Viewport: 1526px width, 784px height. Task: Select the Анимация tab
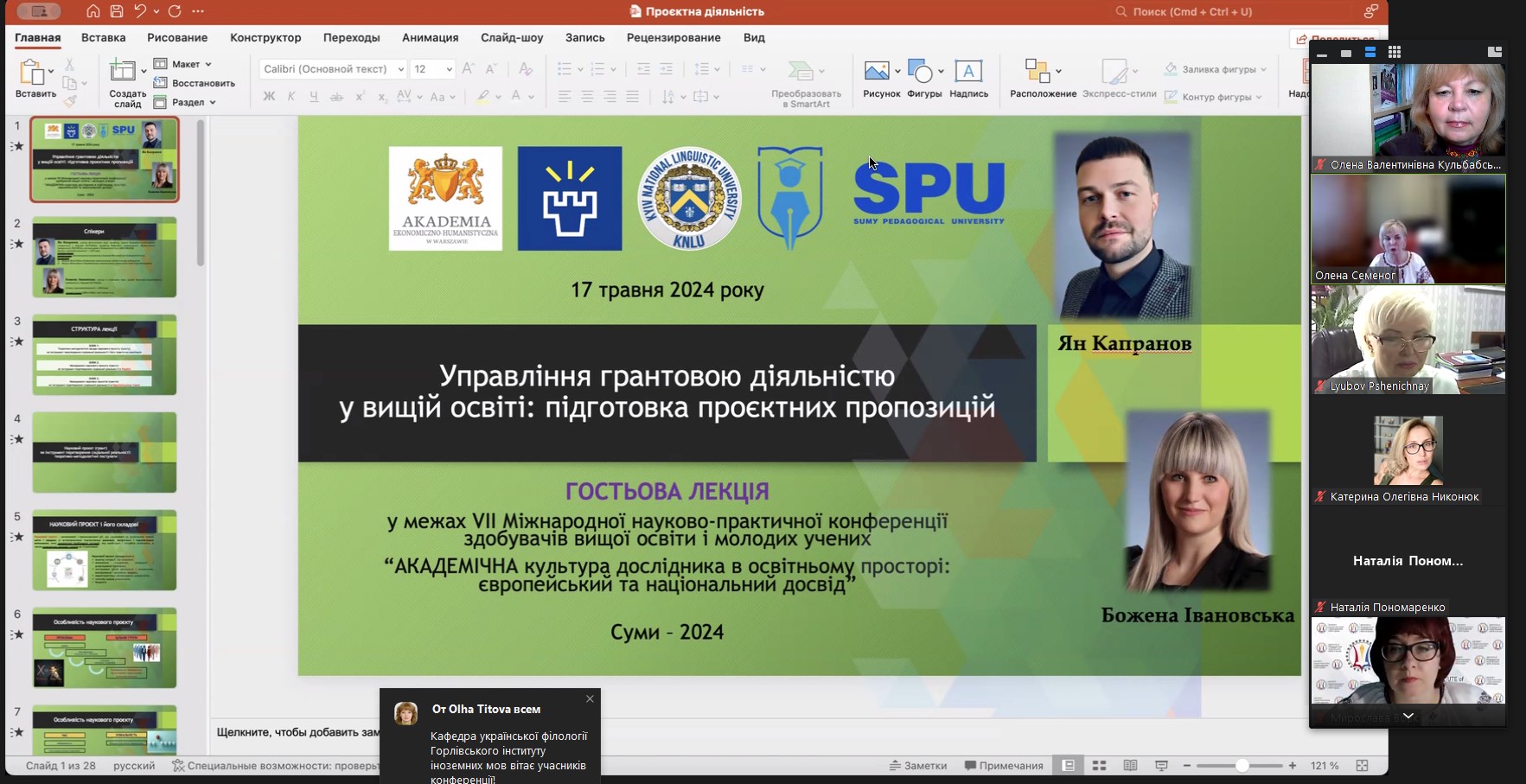tap(430, 38)
